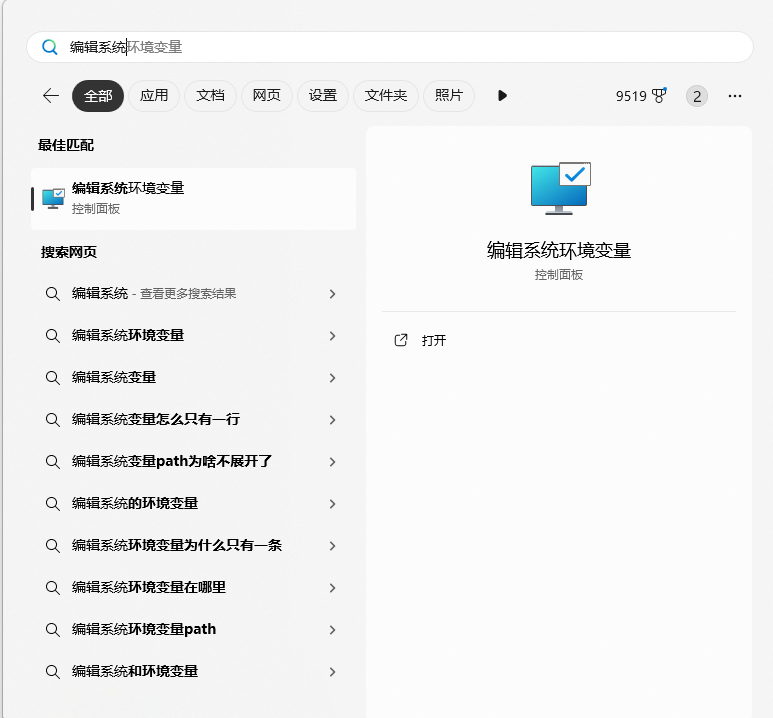The height and width of the screenshot is (718, 773).
Task: Expand chevron for 编辑系统环境变量path suggestion
Action: (332, 630)
